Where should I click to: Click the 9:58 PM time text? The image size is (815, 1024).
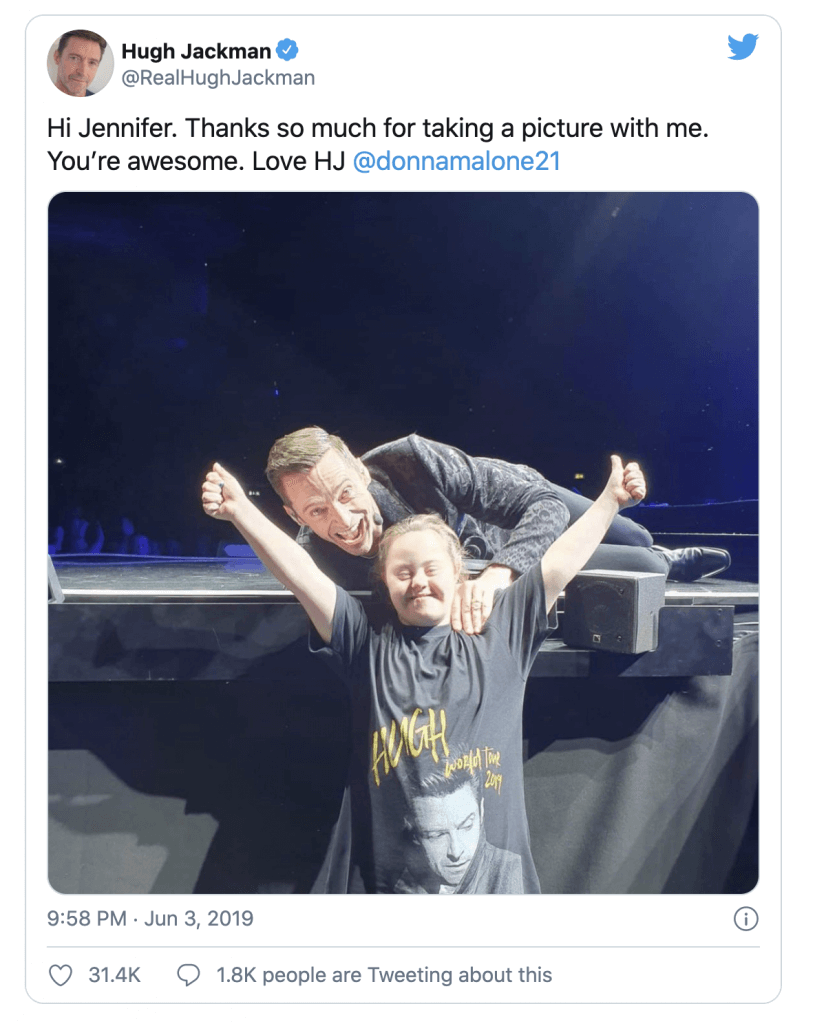[x=86, y=919]
